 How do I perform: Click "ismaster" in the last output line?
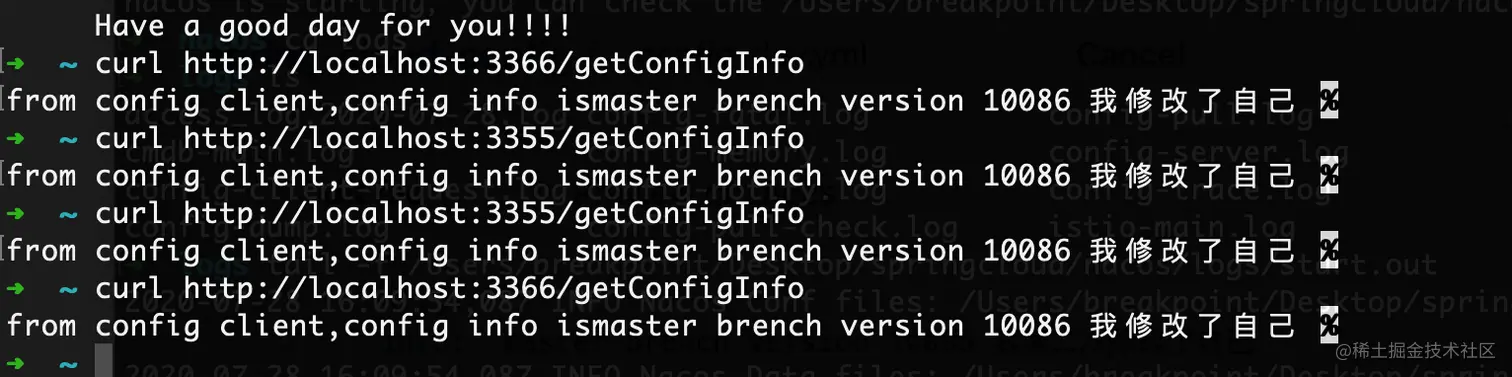click(627, 325)
